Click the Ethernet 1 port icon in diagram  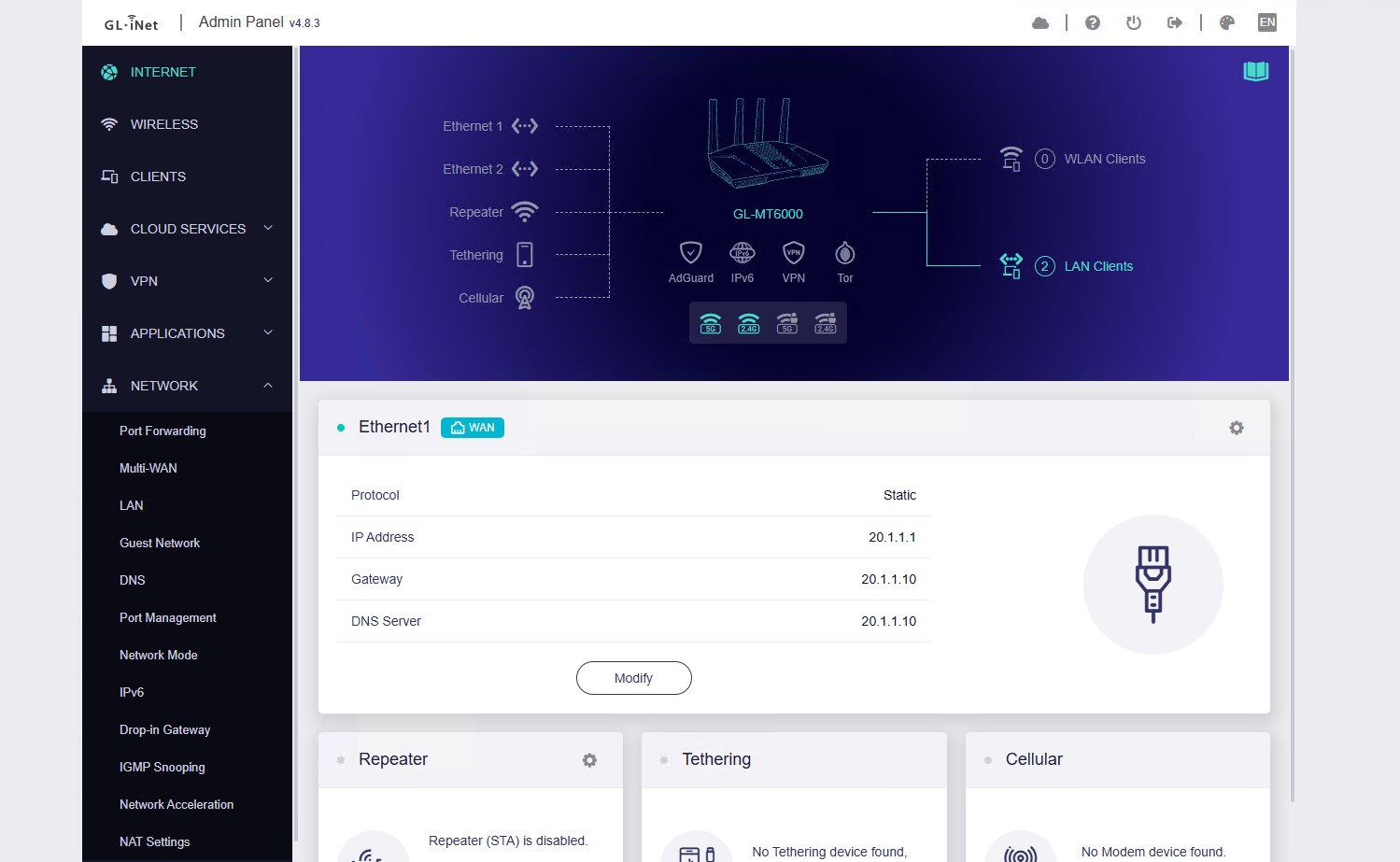tap(525, 126)
